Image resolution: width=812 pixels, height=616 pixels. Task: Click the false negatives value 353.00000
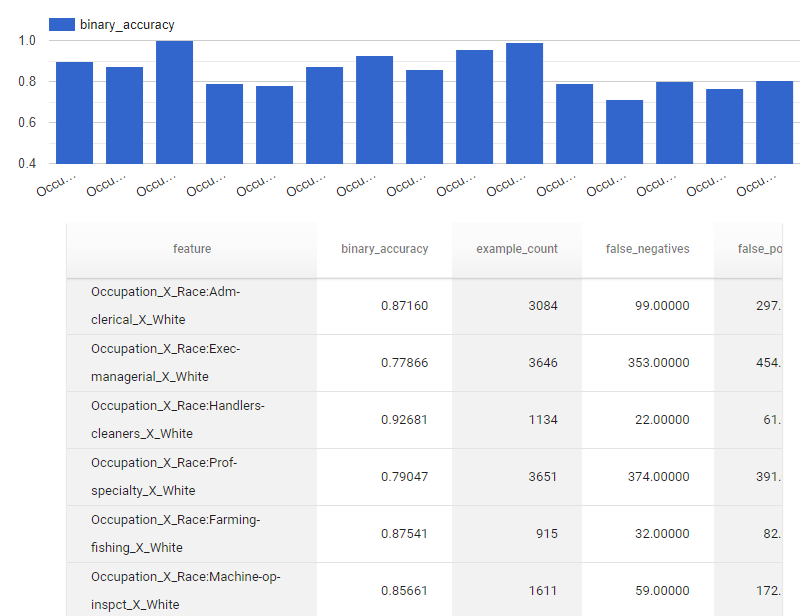click(659, 363)
